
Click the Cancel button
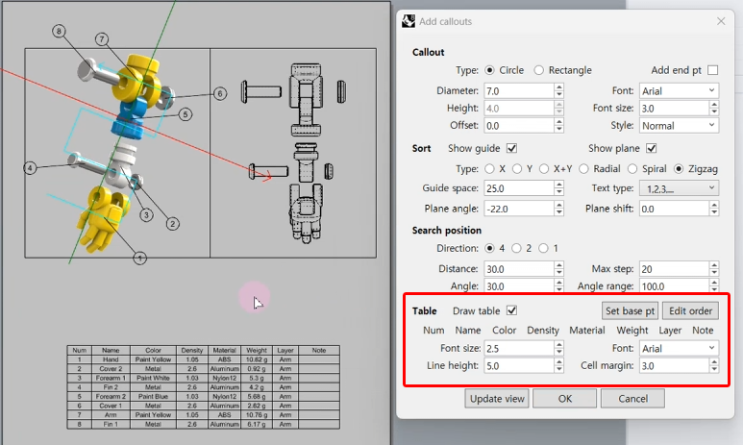tap(633, 399)
